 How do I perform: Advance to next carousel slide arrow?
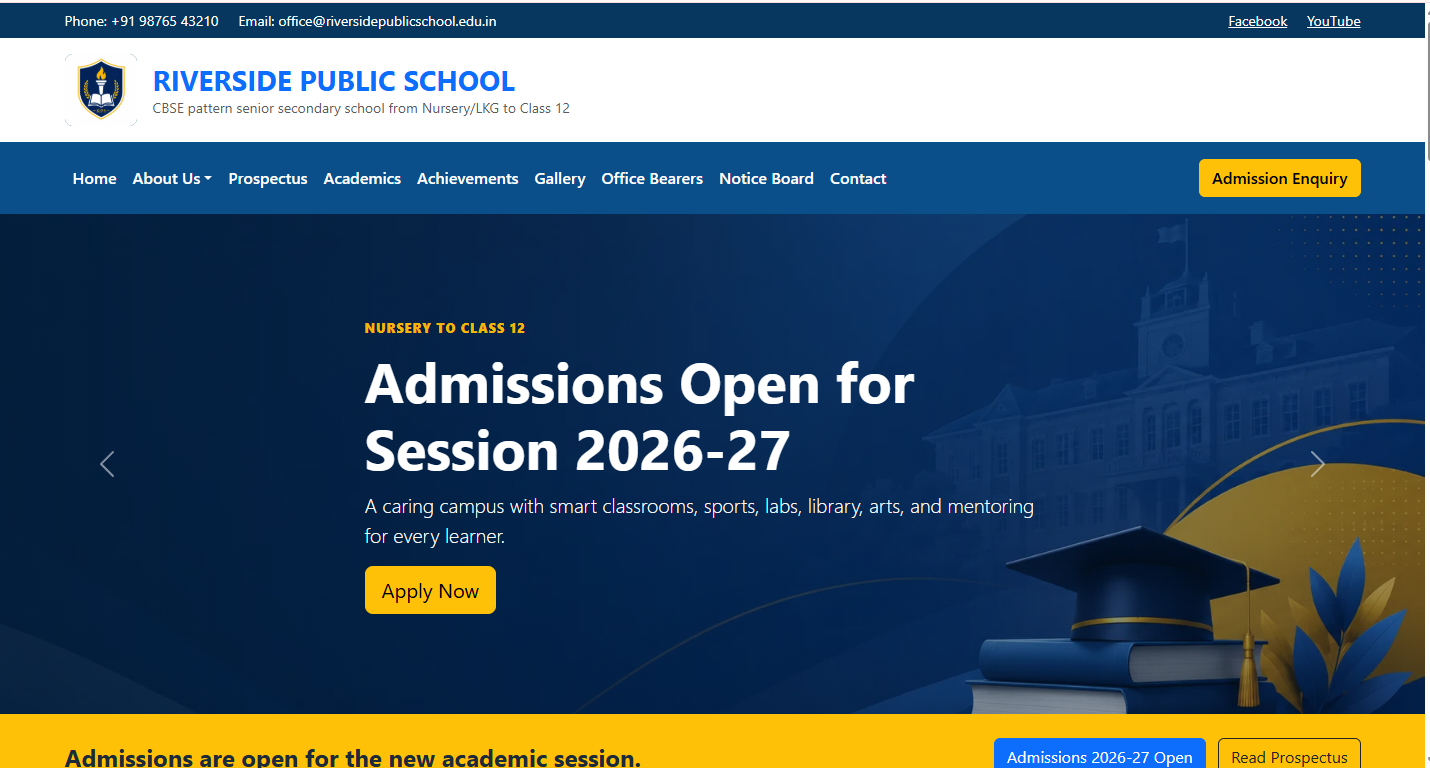coord(1317,464)
